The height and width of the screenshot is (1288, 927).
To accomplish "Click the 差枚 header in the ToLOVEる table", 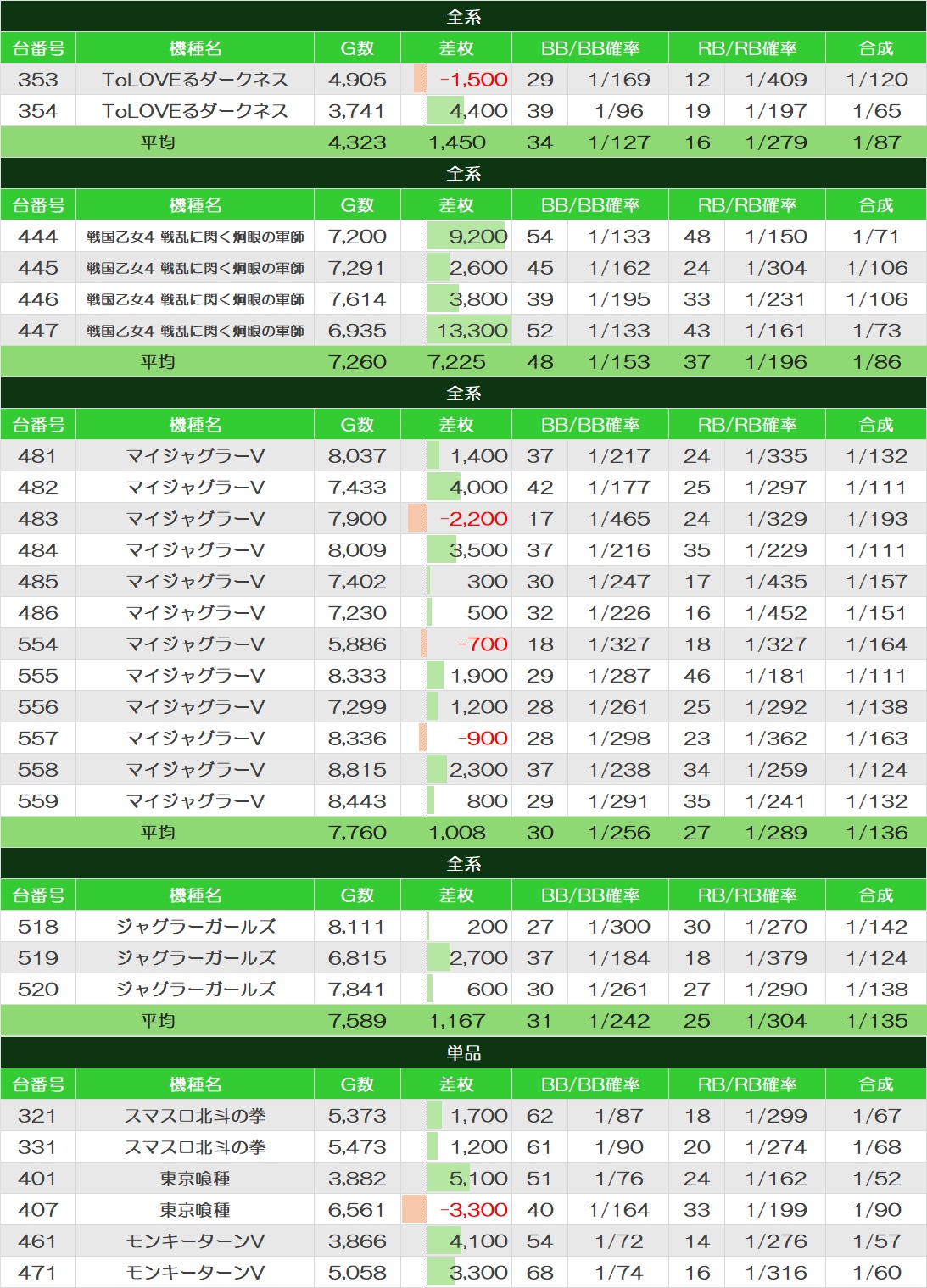I will (456, 48).
